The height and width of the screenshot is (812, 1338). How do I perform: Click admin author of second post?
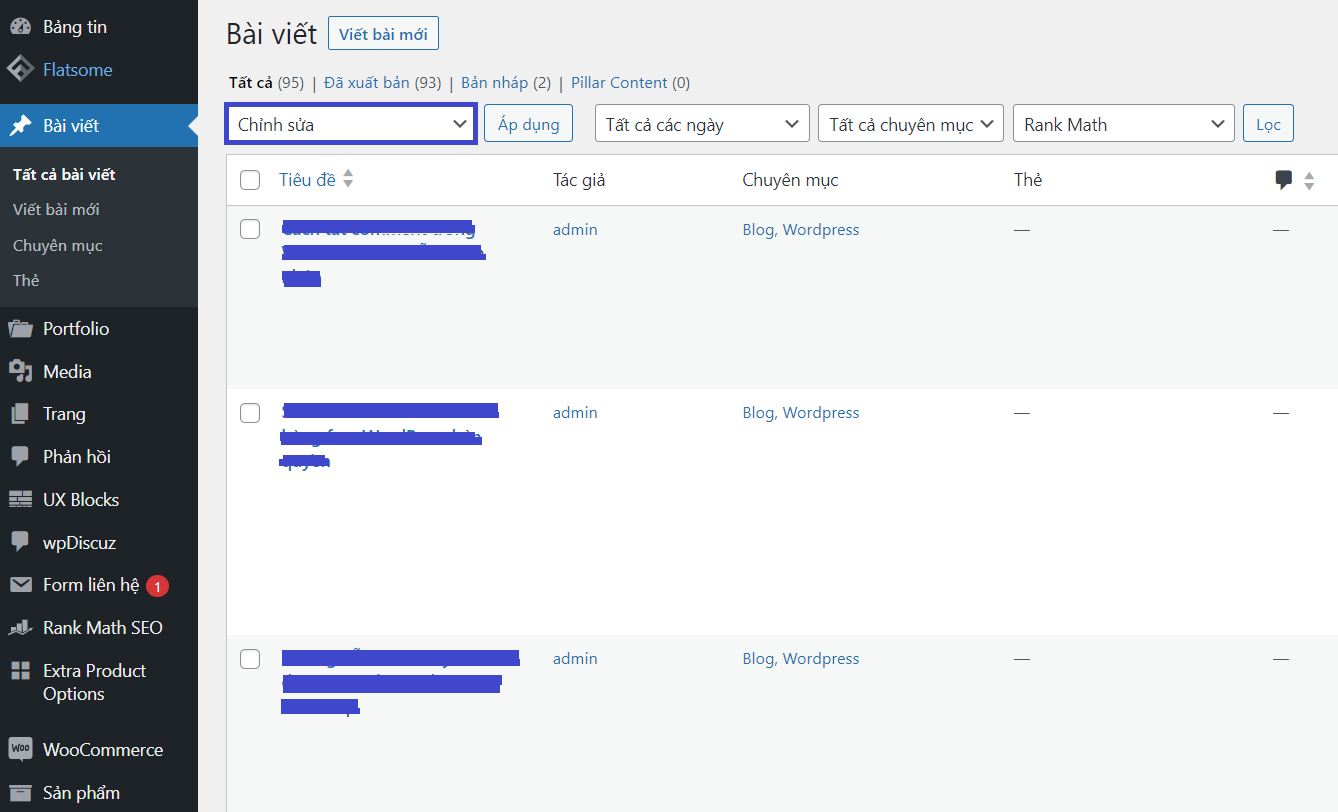tap(575, 413)
